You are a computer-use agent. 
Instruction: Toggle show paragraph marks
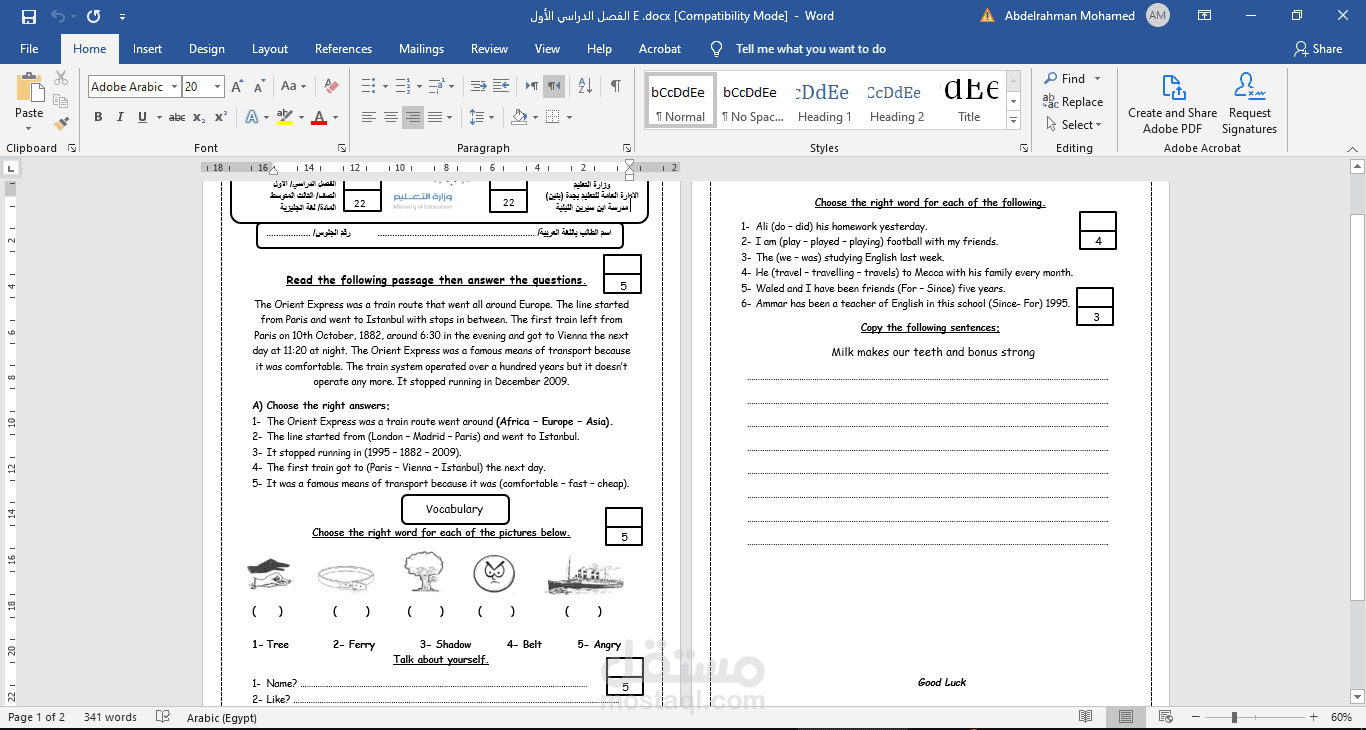[616, 86]
